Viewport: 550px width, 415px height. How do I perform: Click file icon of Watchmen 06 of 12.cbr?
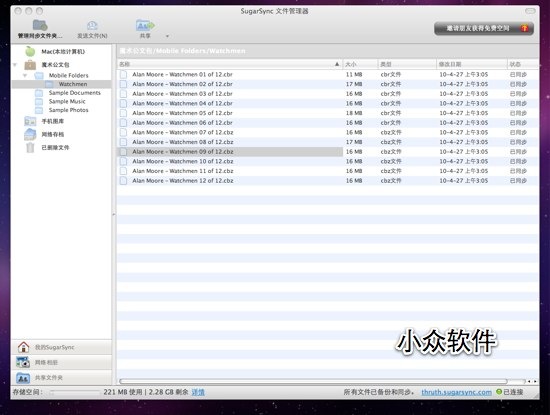[x=123, y=123]
